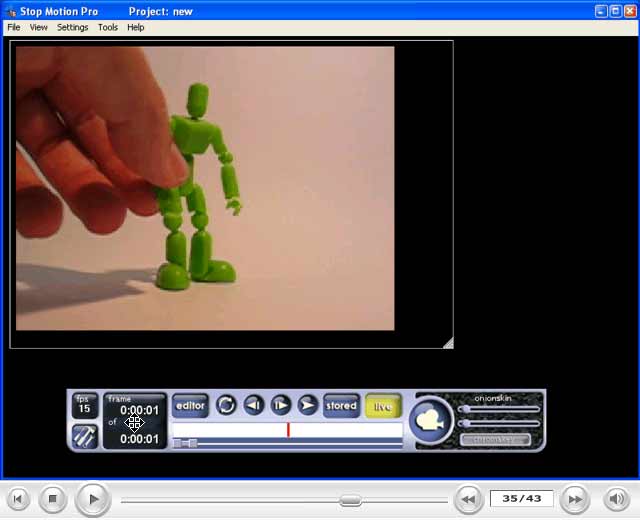Step forward one frame in control panel
The image size is (640, 520).
(281, 405)
